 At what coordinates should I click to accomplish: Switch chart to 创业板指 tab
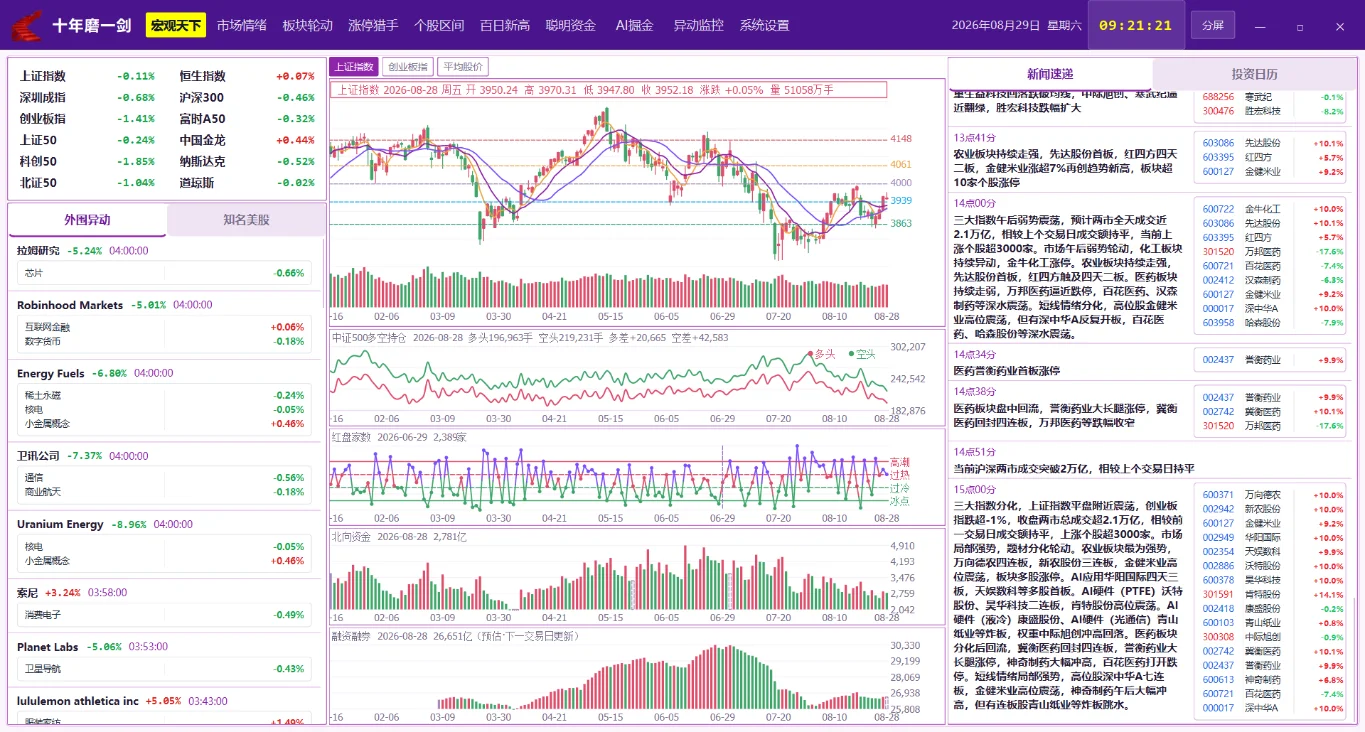coord(407,67)
